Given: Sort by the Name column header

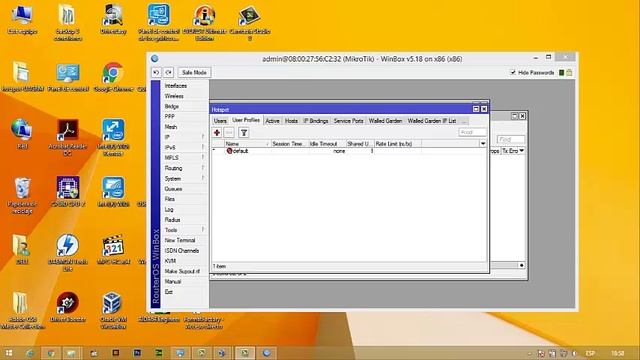Looking at the screenshot, I should [x=247, y=144].
